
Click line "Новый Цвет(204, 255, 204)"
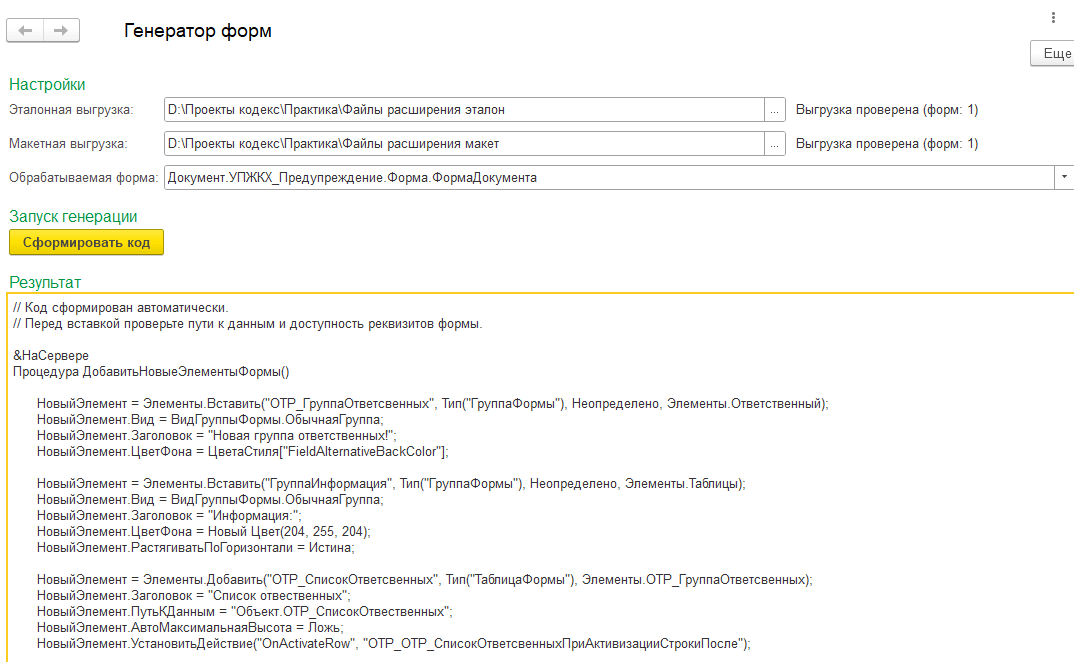click(203, 532)
